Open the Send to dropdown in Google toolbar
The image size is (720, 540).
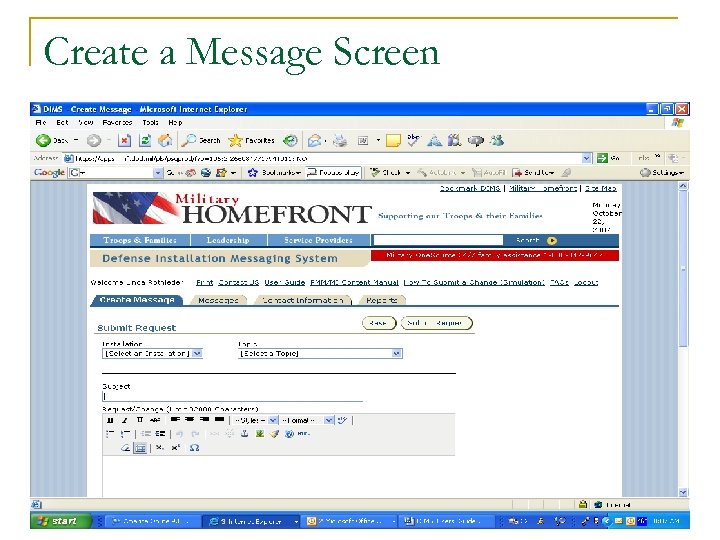coord(533,173)
